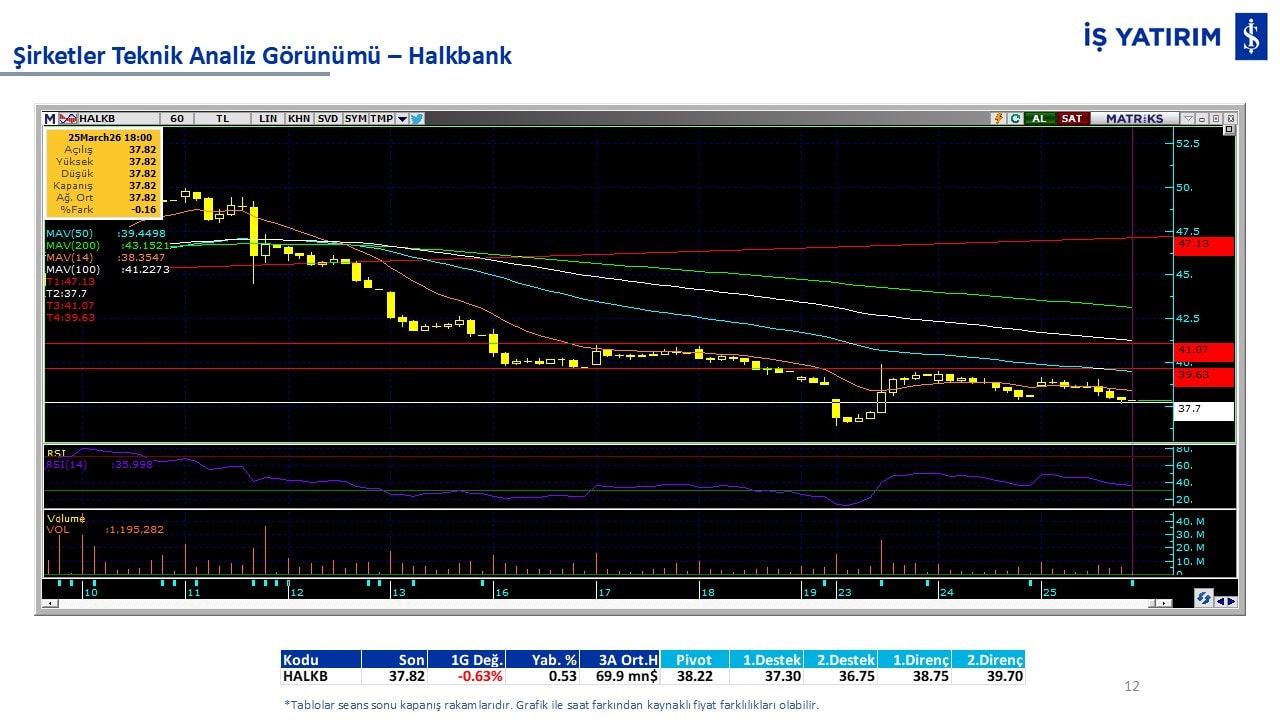Open the 60 period selector

177,118
